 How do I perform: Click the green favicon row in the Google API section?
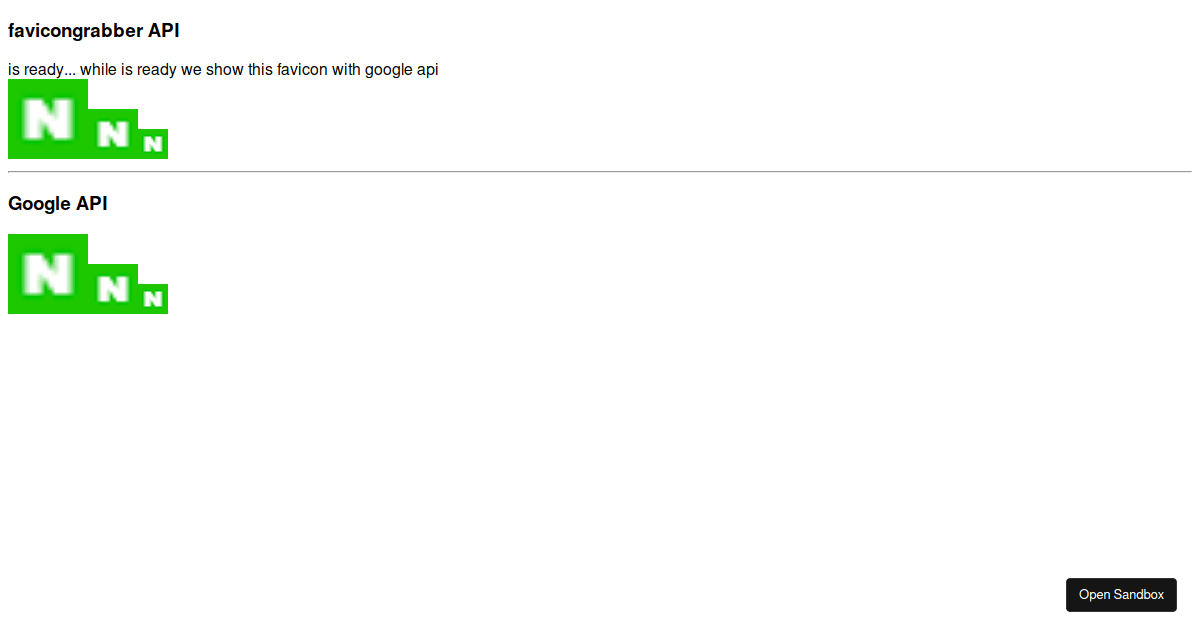click(x=87, y=273)
